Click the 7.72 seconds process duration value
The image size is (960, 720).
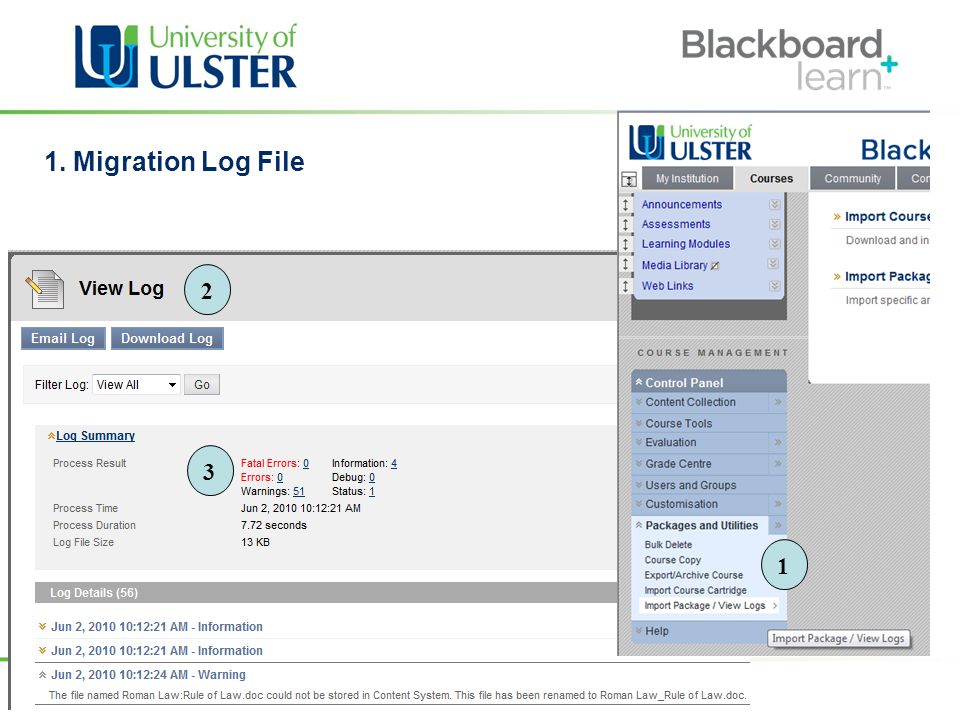click(274, 525)
